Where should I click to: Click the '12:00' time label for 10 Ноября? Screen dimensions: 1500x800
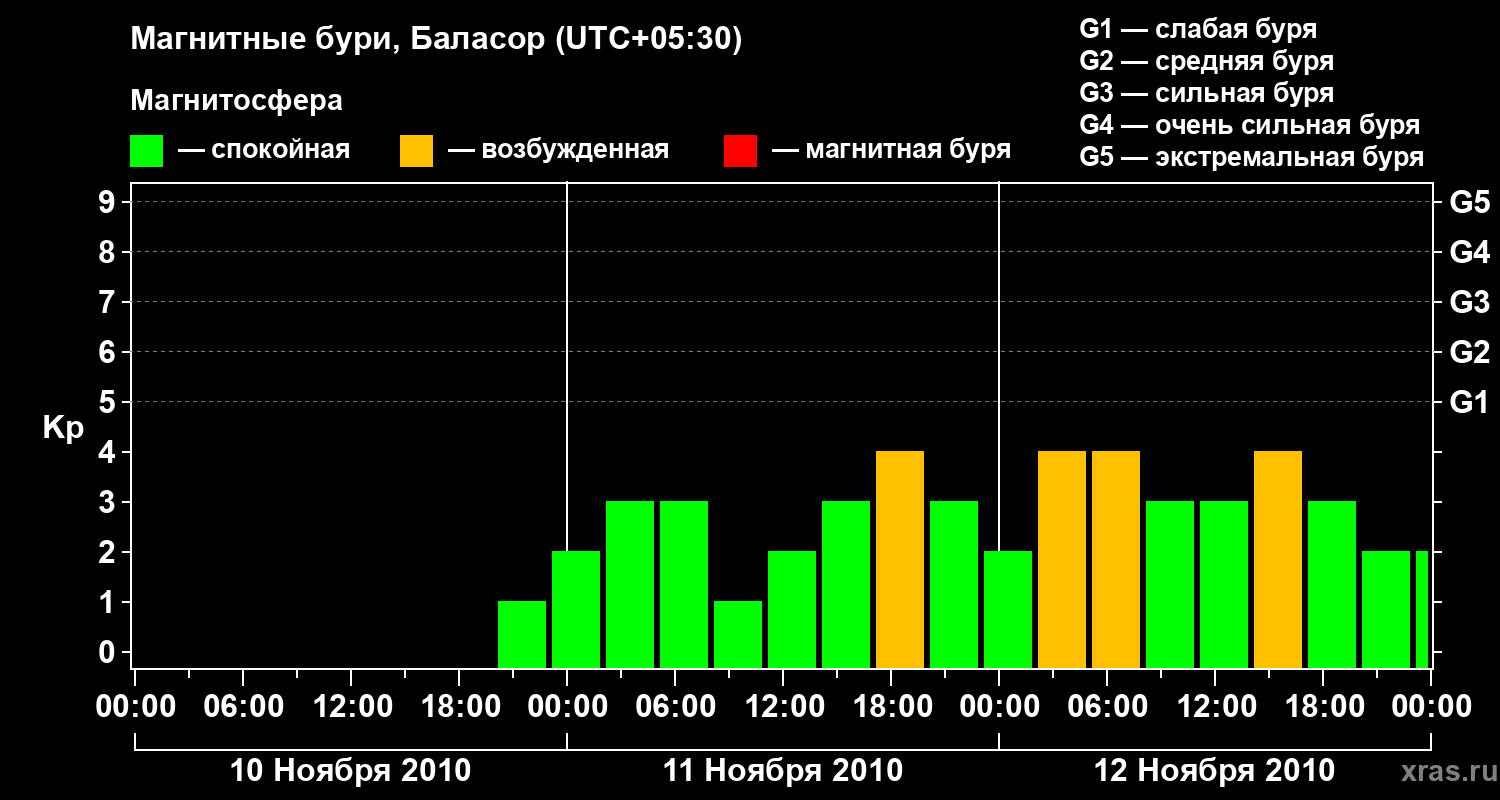(351, 706)
